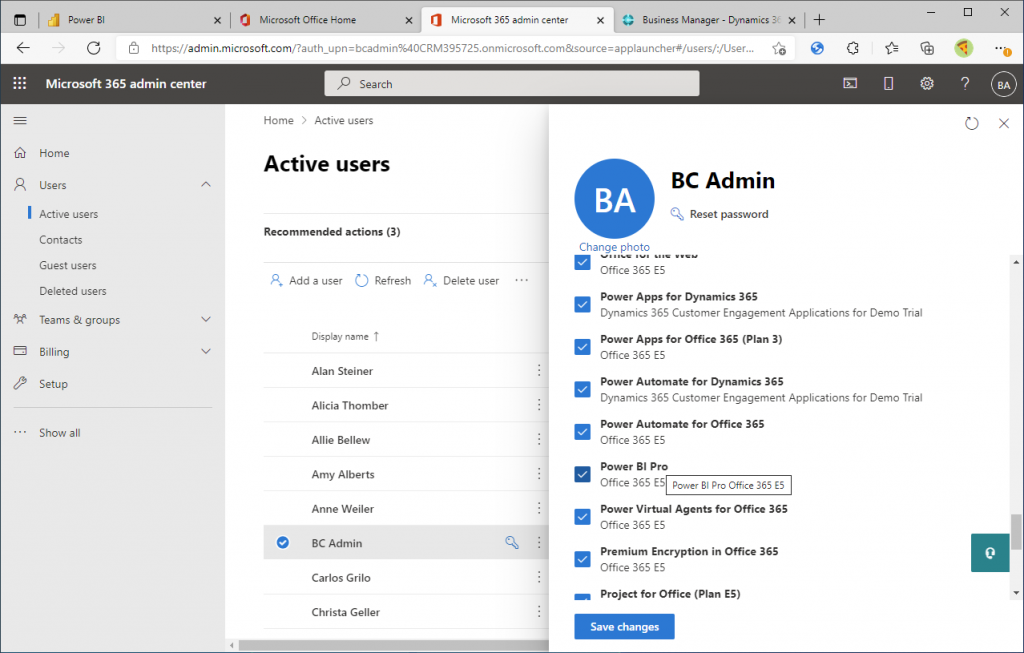The width and height of the screenshot is (1024, 653).
Task: Expand the Billing navigation section
Action: (206, 351)
